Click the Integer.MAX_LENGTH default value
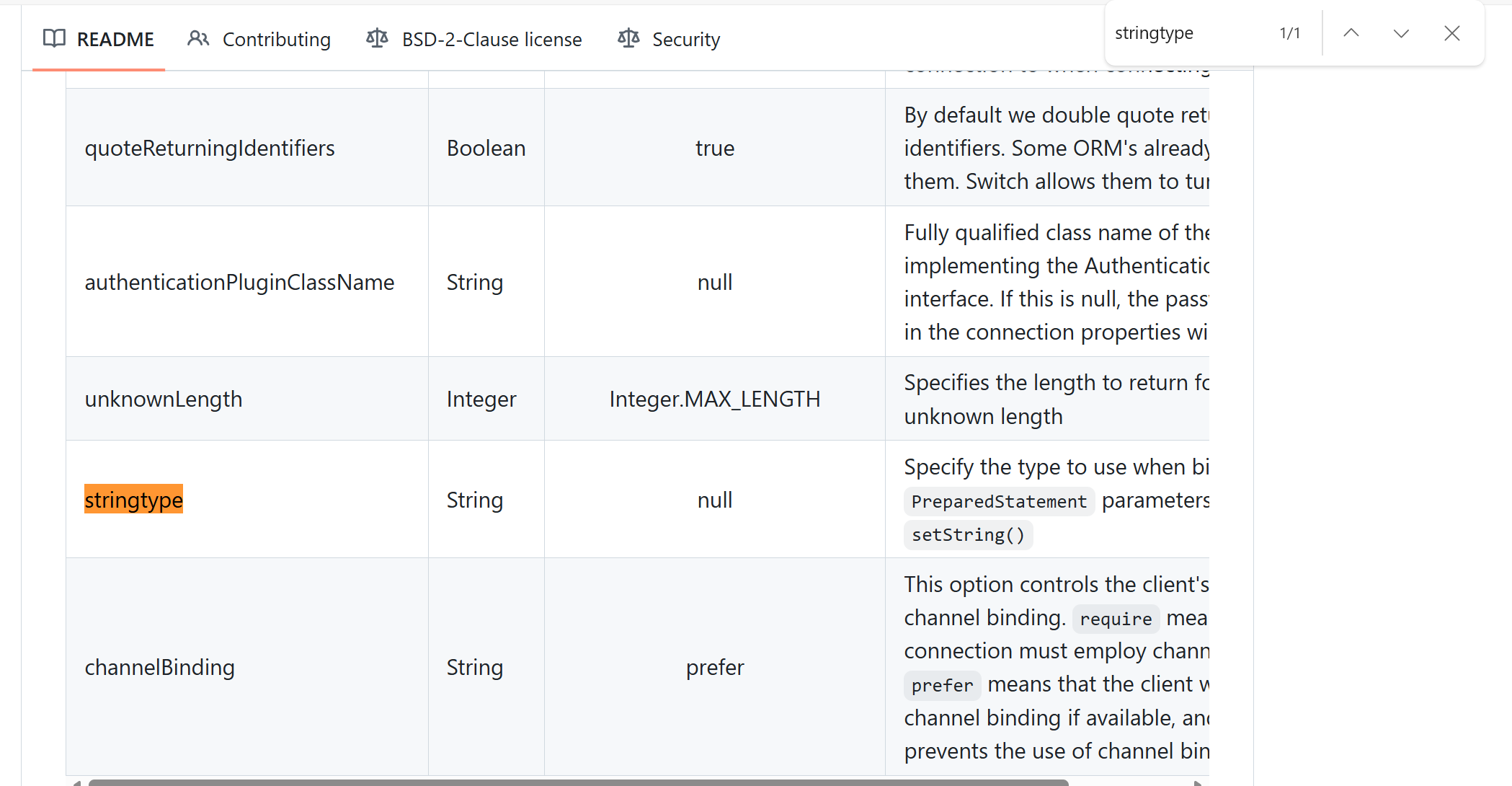 coord(715,399)
